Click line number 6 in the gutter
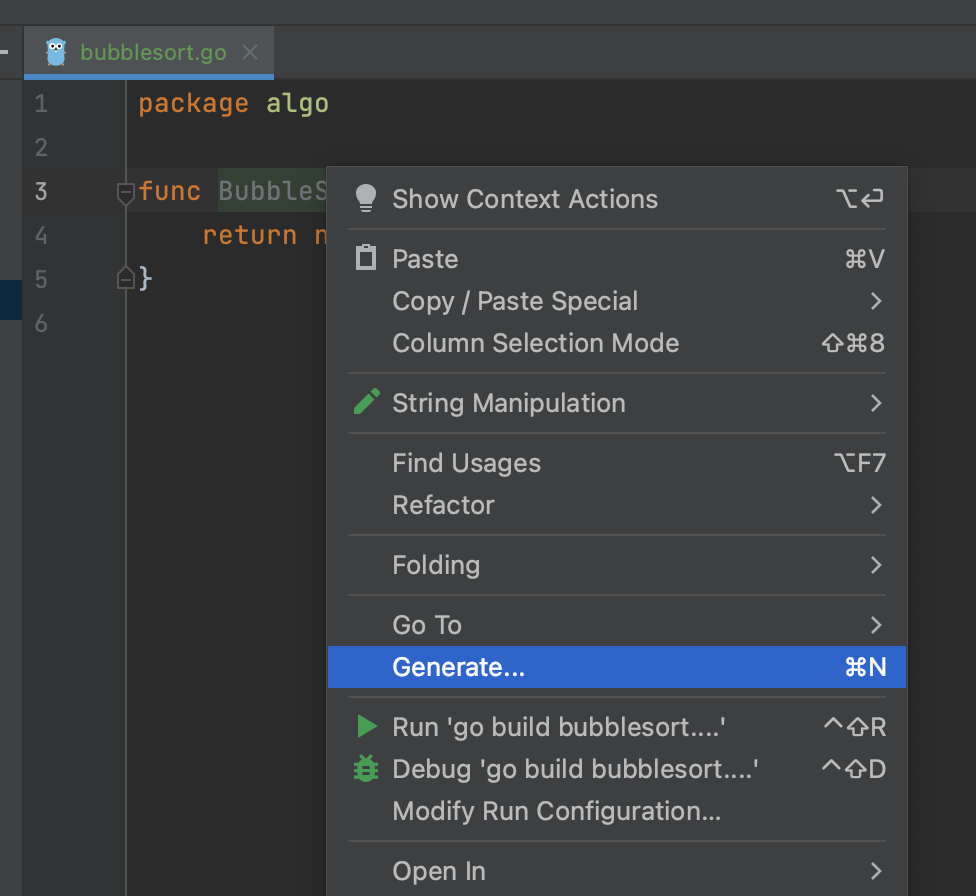976x896 pixels. [x=40, y=322]
